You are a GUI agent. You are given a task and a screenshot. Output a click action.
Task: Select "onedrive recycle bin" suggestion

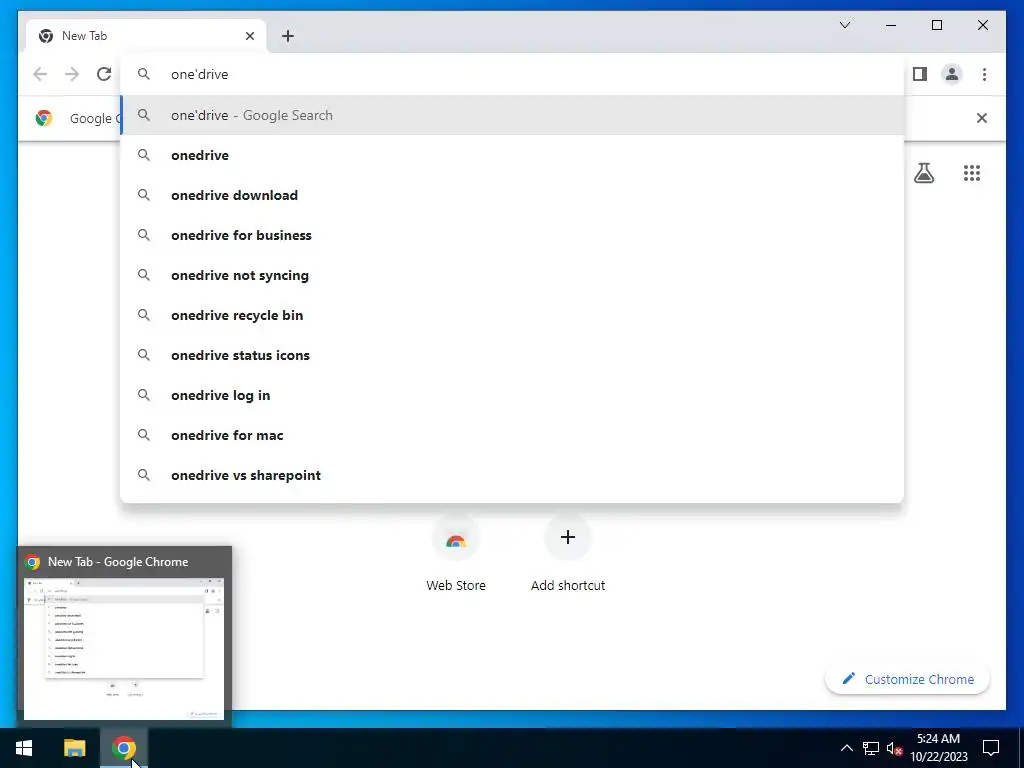pyautogui.click(x=513, y=315)
